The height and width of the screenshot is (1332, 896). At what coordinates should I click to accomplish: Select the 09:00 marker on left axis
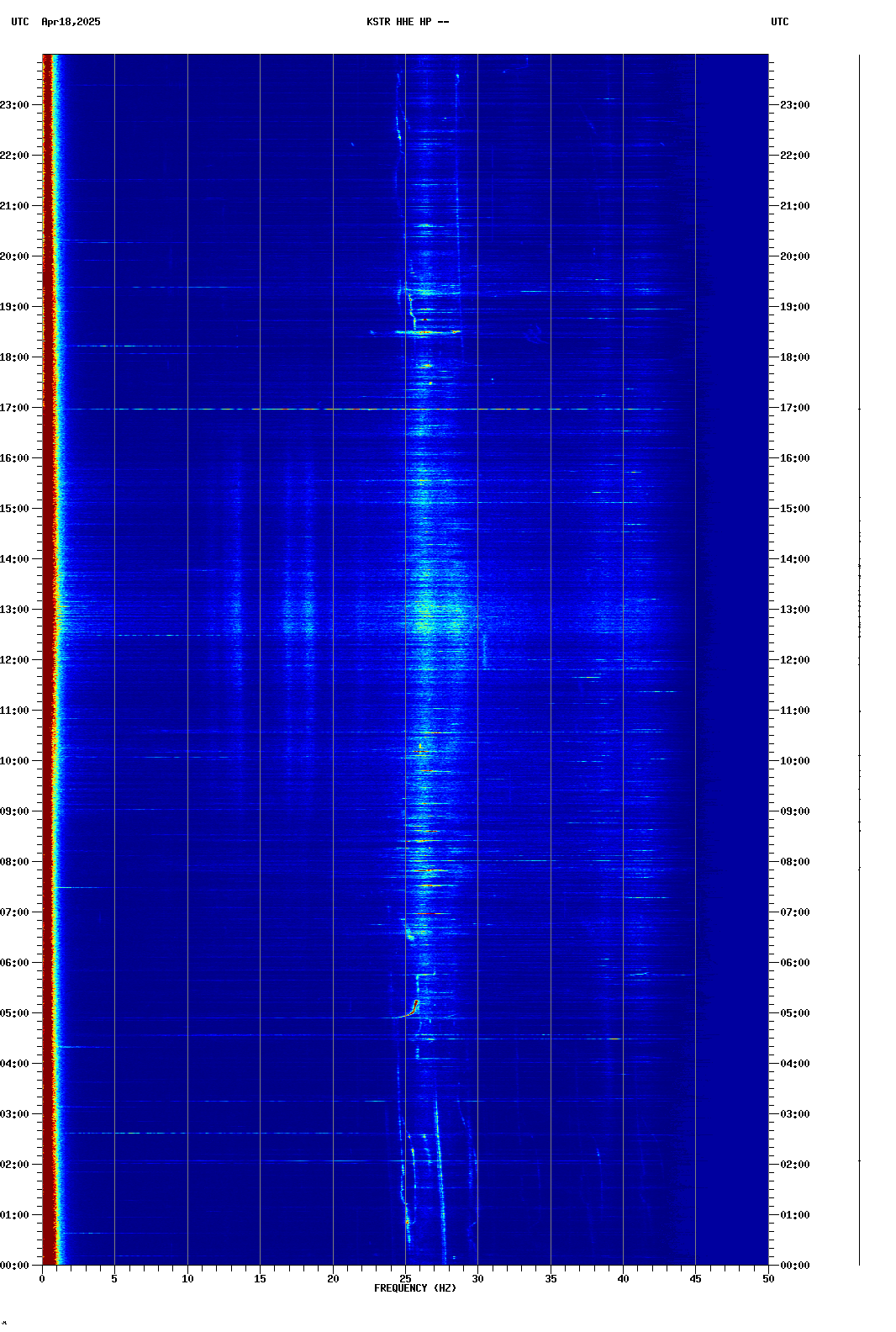pos(15,811)
